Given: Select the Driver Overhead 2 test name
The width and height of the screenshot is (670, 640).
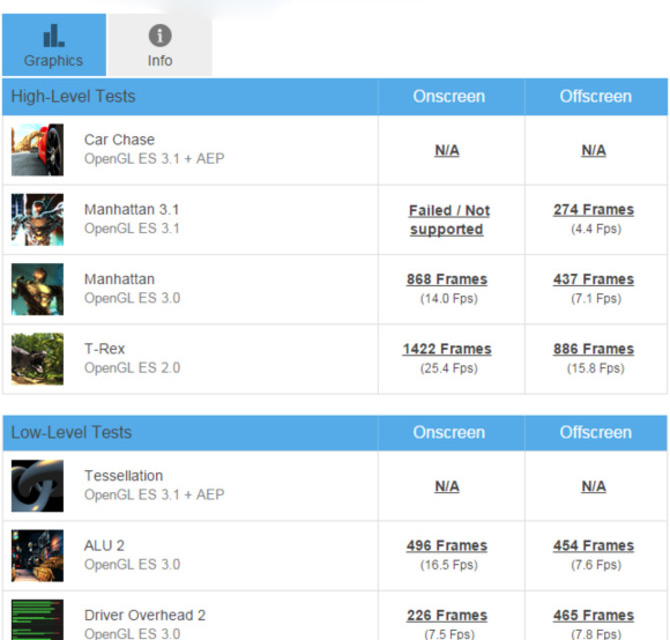Looking at the screenshot, I should (x=145, y=615).
